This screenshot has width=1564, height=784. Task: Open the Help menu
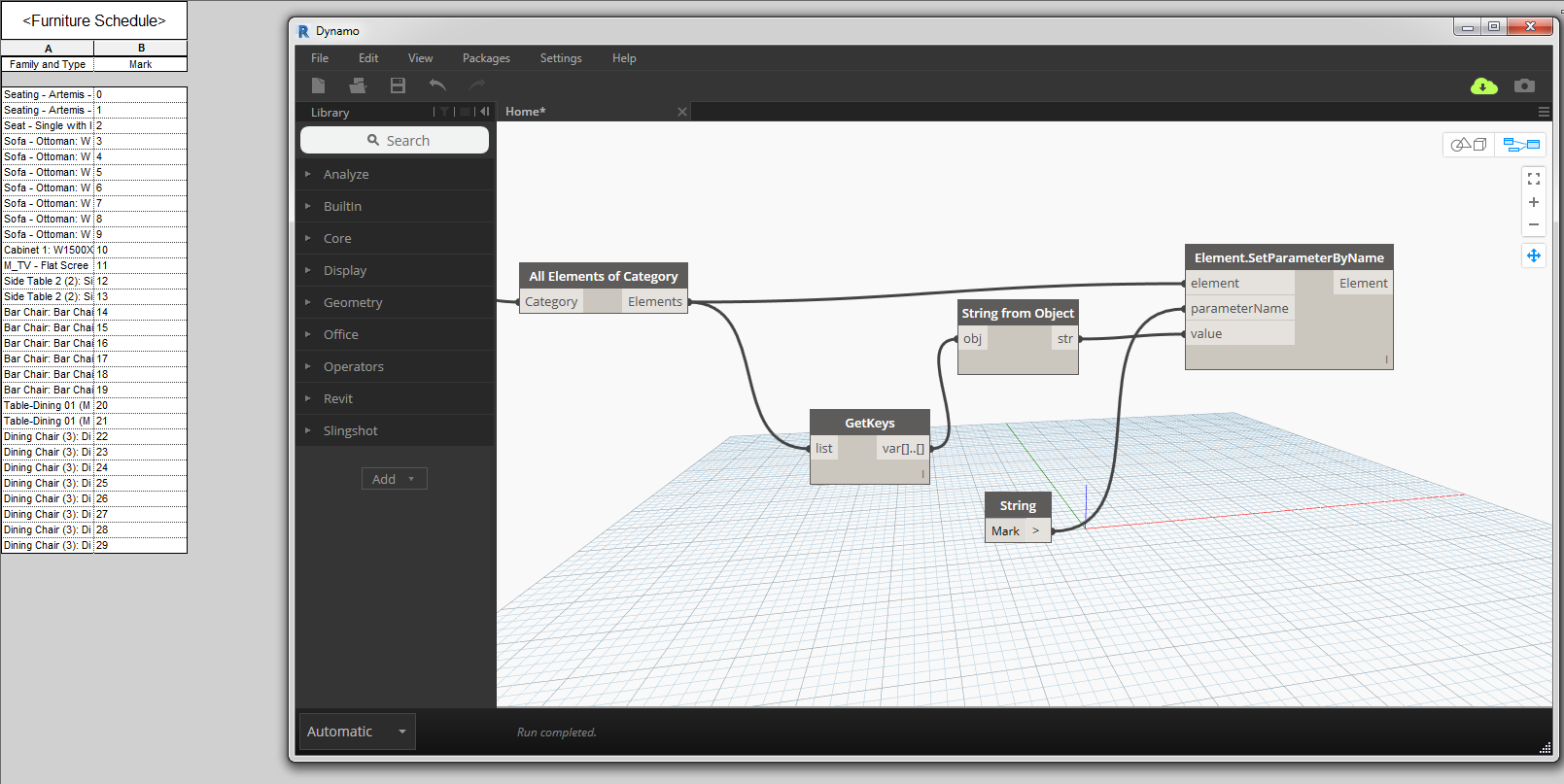point(624,58)
